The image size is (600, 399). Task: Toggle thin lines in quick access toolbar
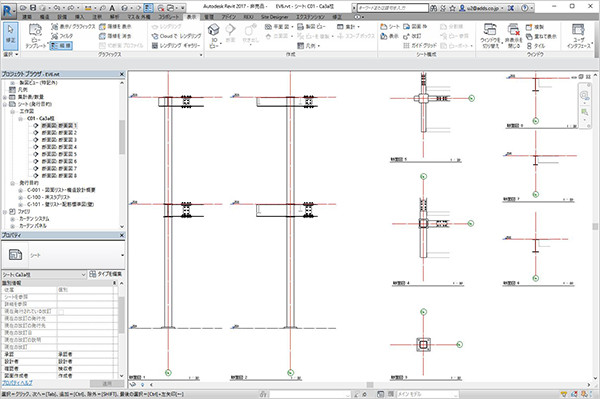coord(148,8)
